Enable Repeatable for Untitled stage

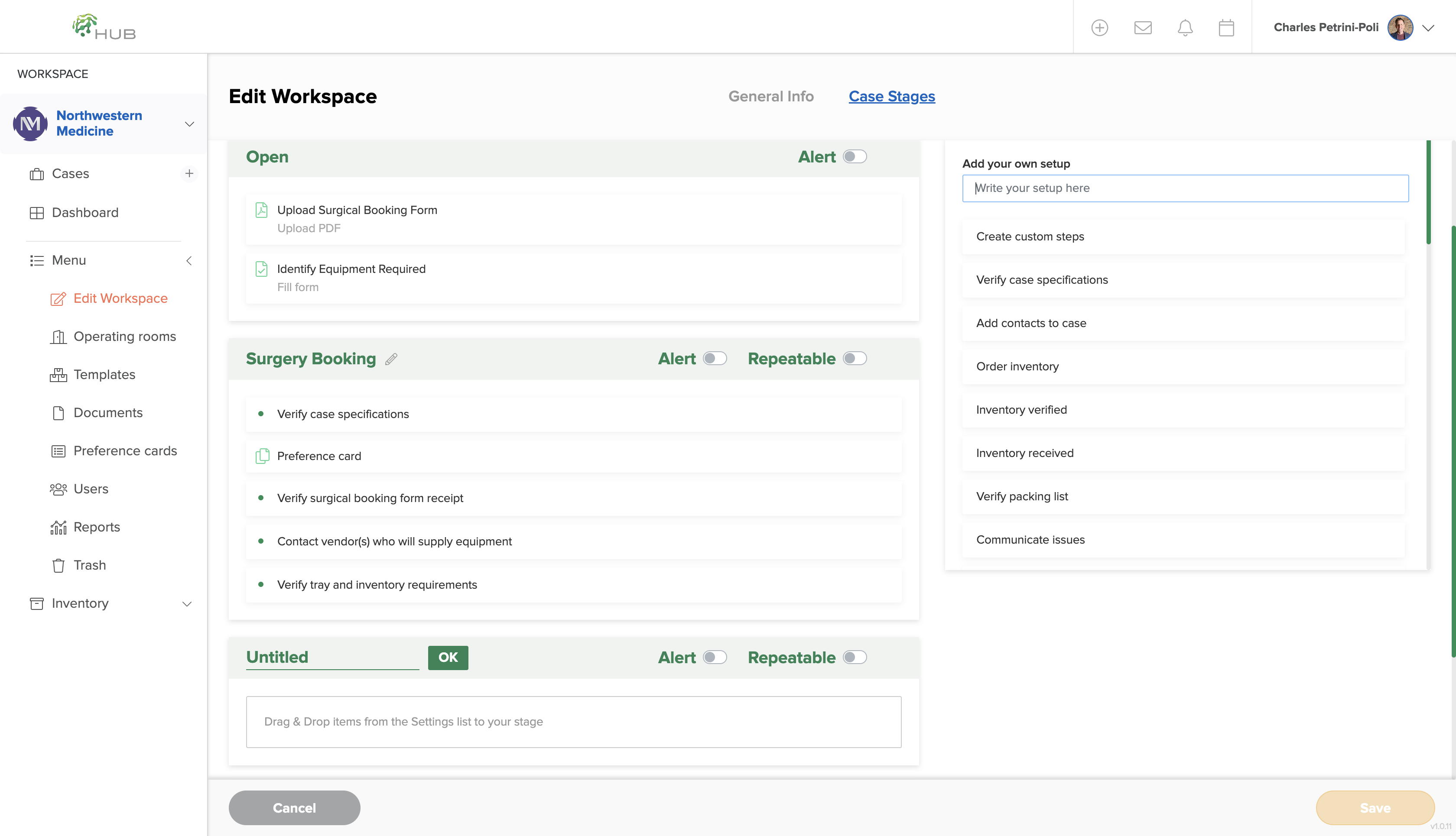pyautogui.click(x=855, y=657)
